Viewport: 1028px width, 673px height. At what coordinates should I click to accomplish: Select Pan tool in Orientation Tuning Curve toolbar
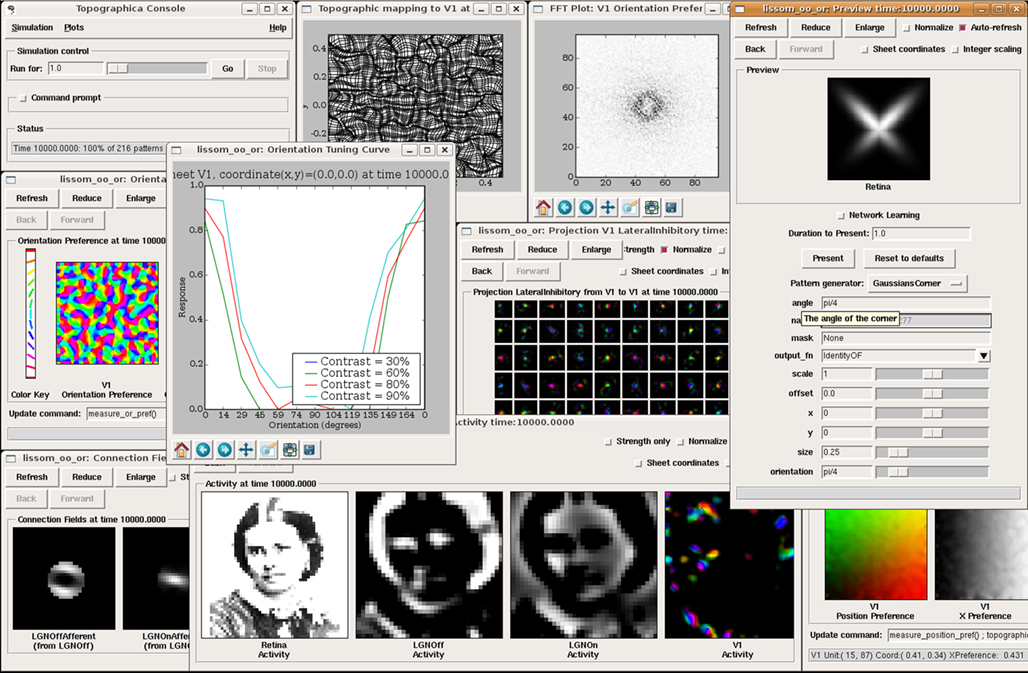click(246, 450)
